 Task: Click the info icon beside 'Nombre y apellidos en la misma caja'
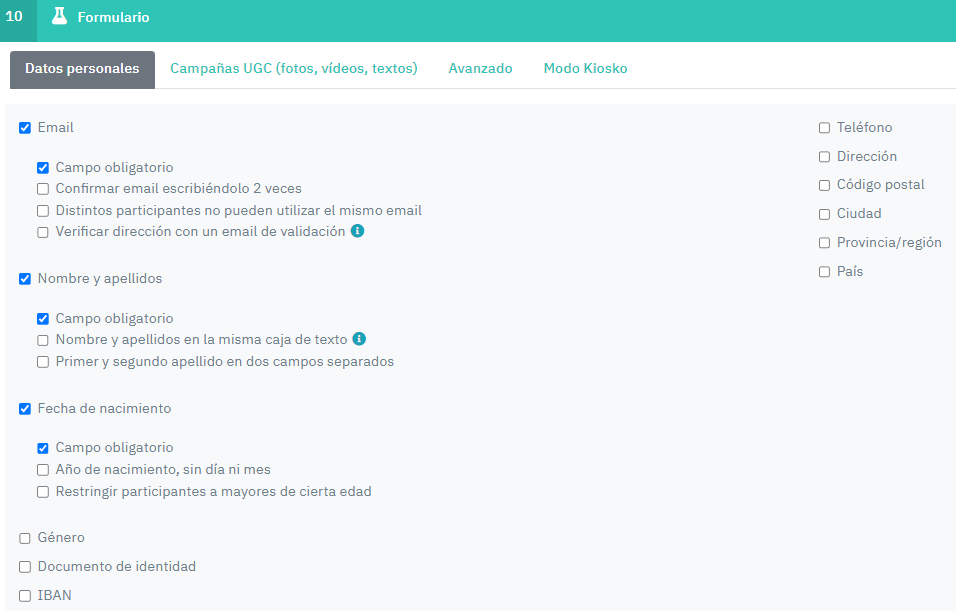pos(357,339)
